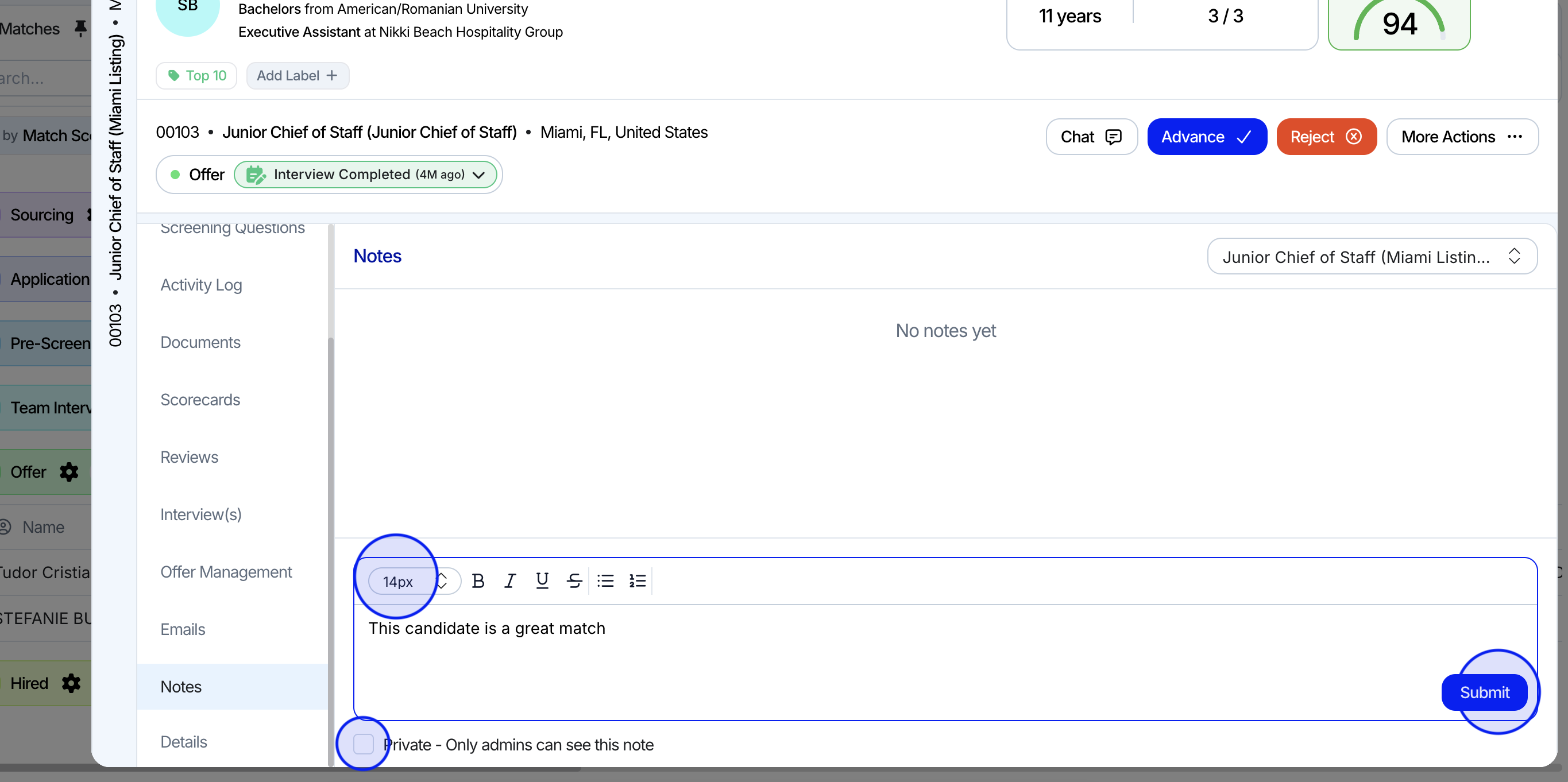This screenshot has width=1568, height=782.
Task: Open the Activity Log tab
Action: coord(201,285)
